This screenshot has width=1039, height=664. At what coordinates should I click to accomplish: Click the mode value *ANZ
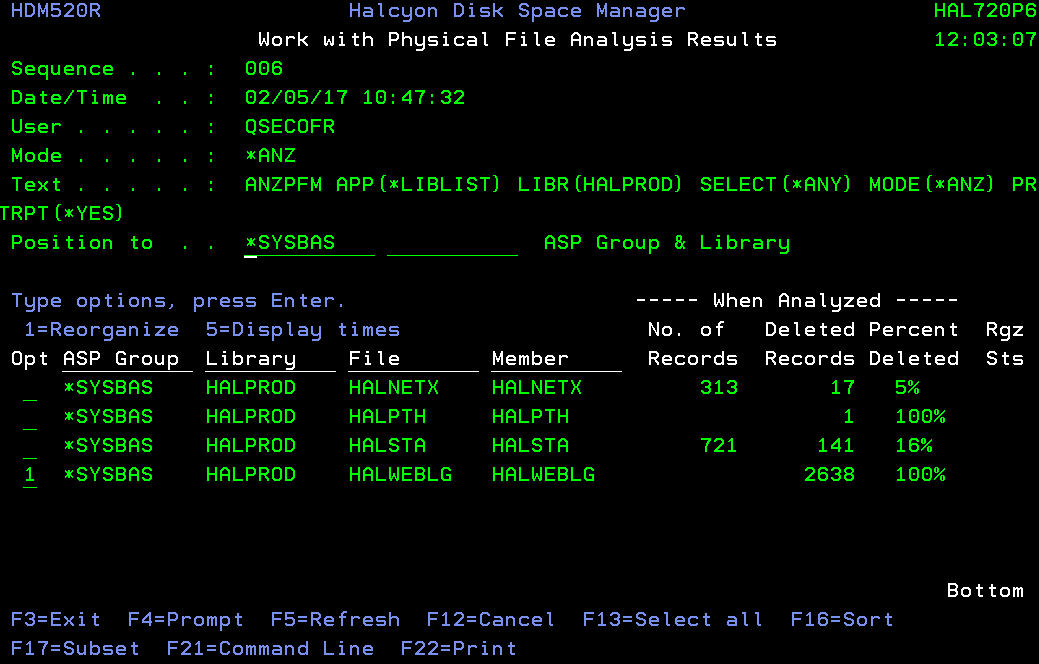270,156
